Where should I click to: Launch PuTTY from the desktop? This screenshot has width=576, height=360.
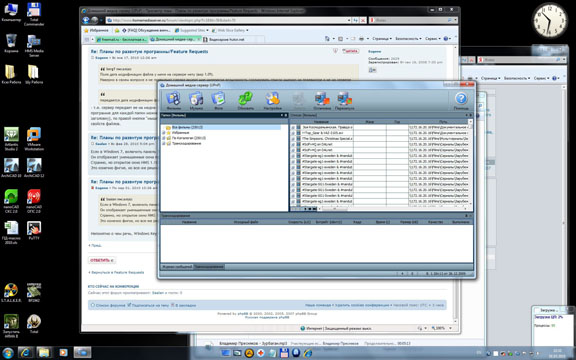(34, 231)
